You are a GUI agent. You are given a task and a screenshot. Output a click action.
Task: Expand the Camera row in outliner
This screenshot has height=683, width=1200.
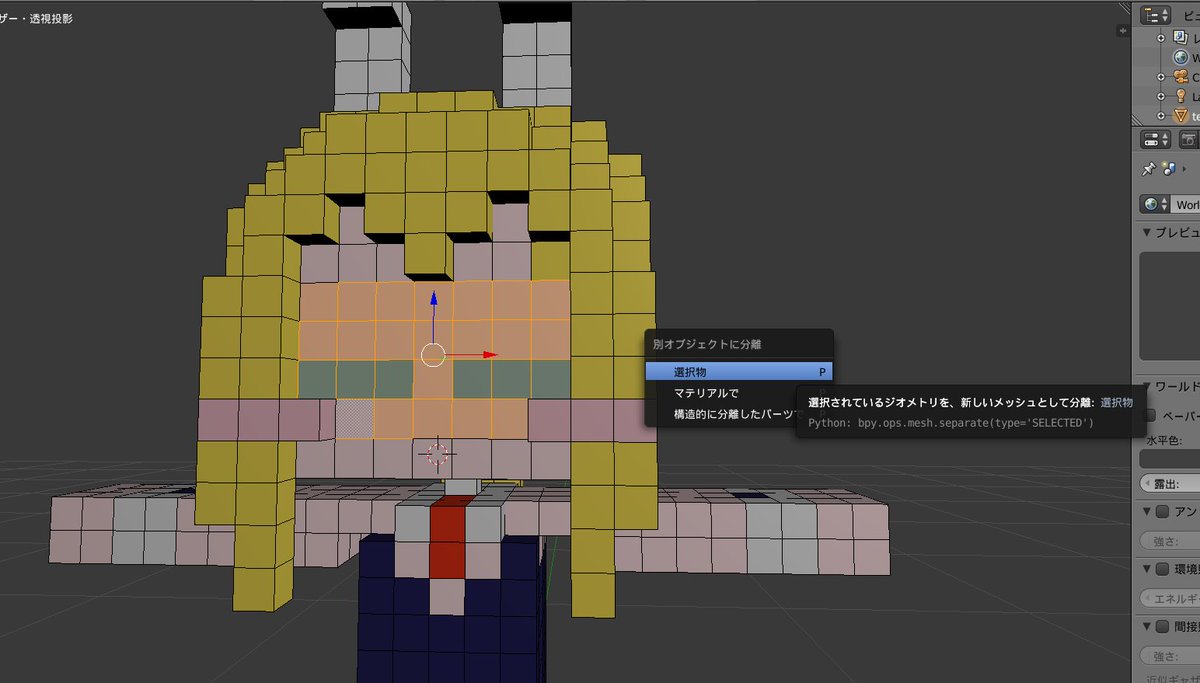click(x=1161, y=77)
